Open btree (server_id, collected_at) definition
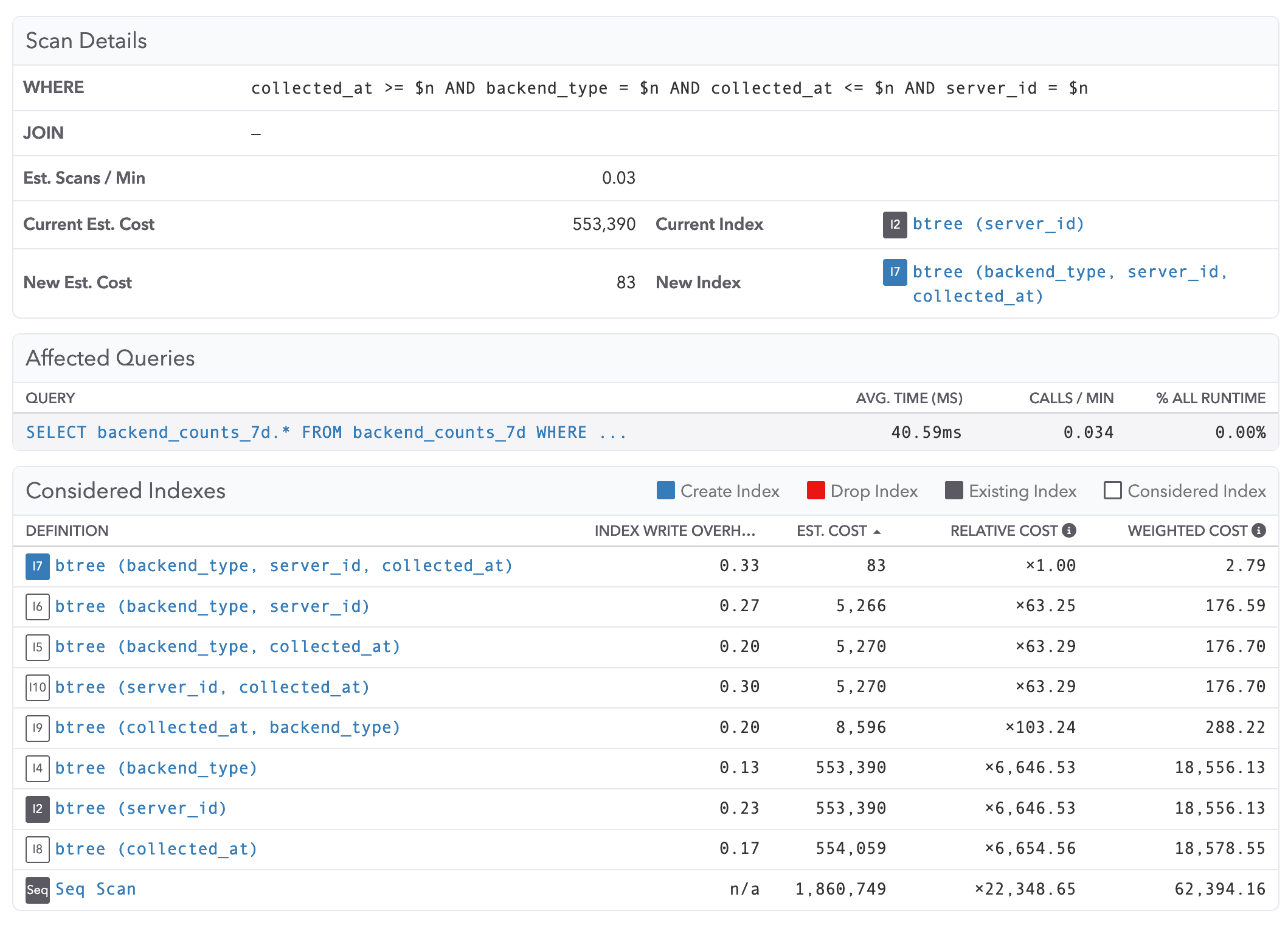Screen dimensions: 1288x939 pos(212,687)
